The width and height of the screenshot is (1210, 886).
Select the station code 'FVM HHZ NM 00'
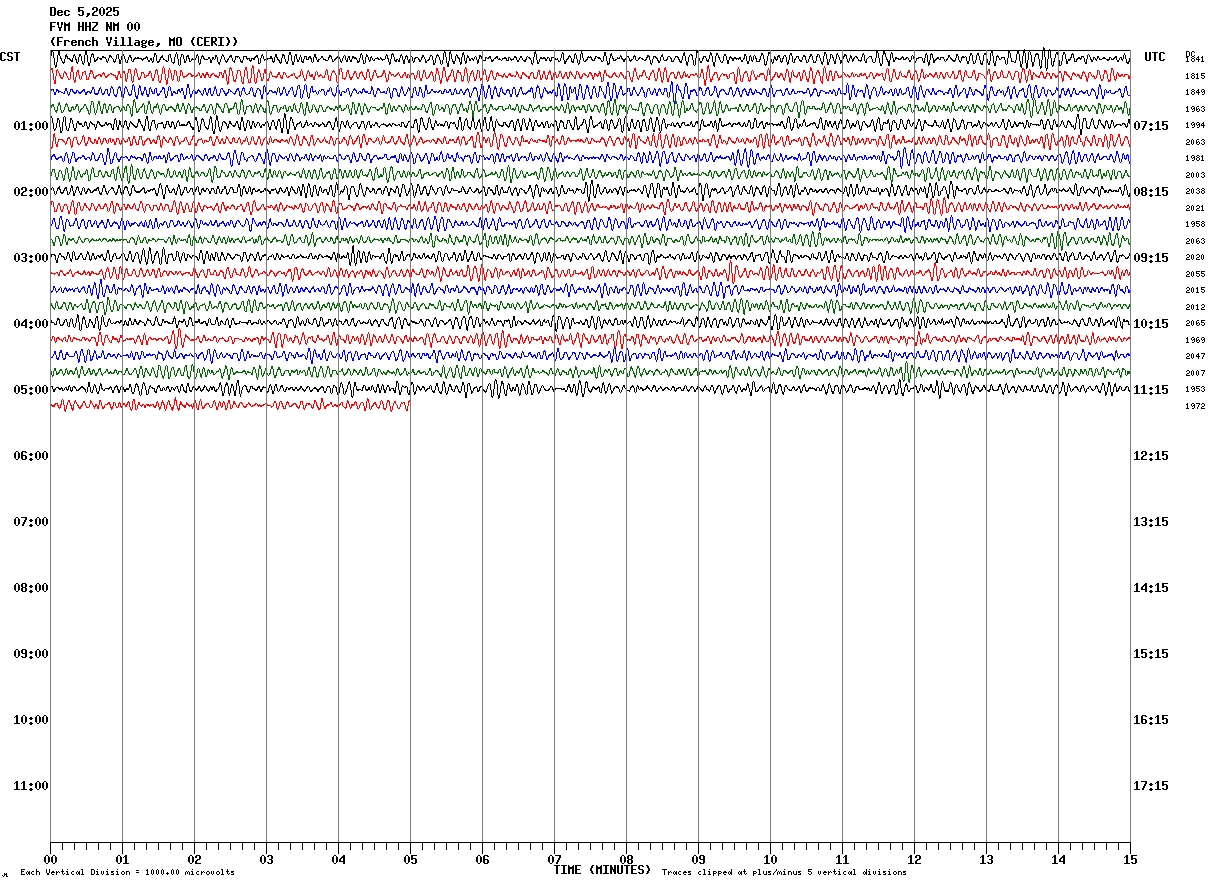point(95,27)
